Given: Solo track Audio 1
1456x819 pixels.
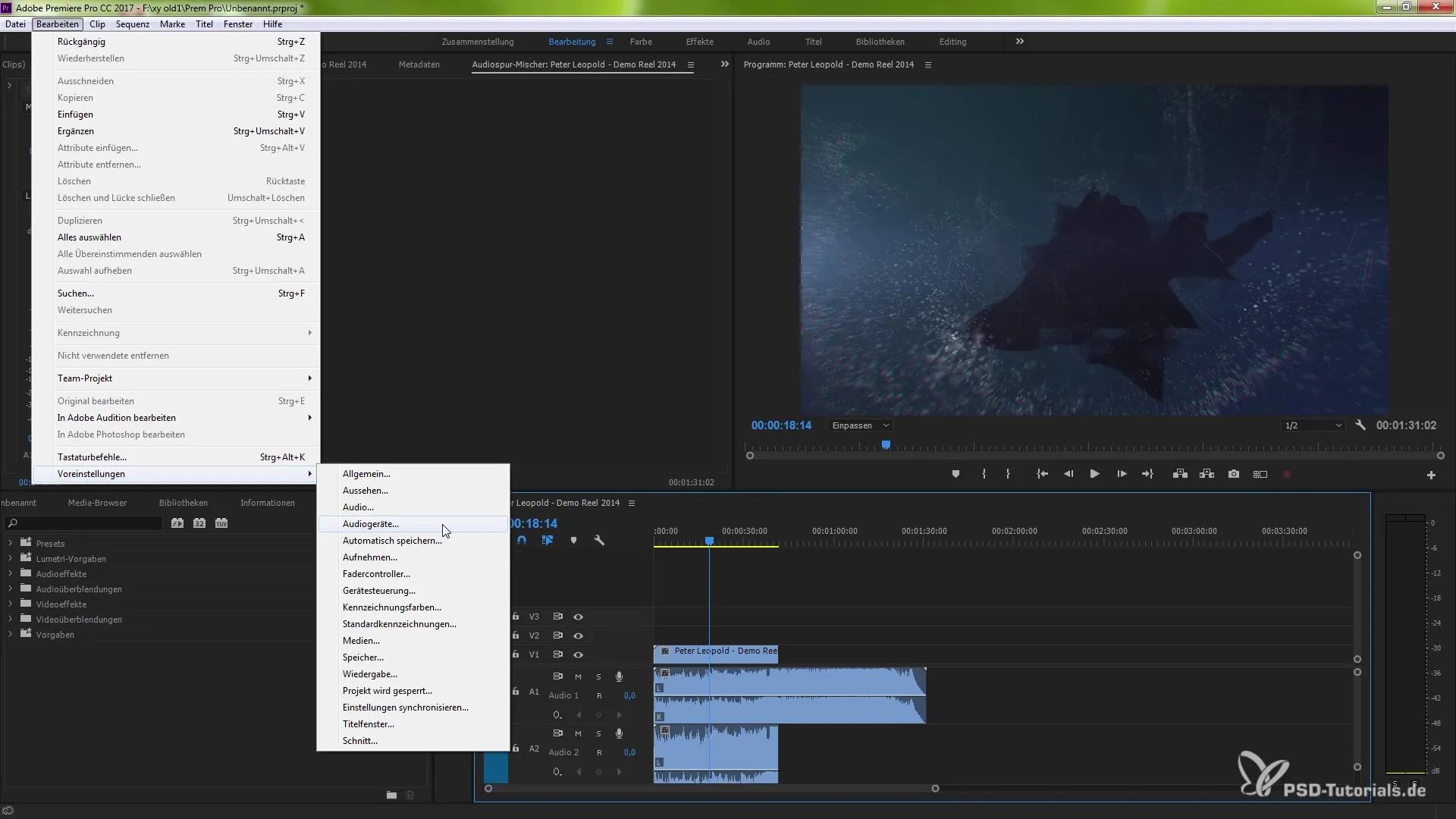Looking at the screenshot, I should pos(598,676).
